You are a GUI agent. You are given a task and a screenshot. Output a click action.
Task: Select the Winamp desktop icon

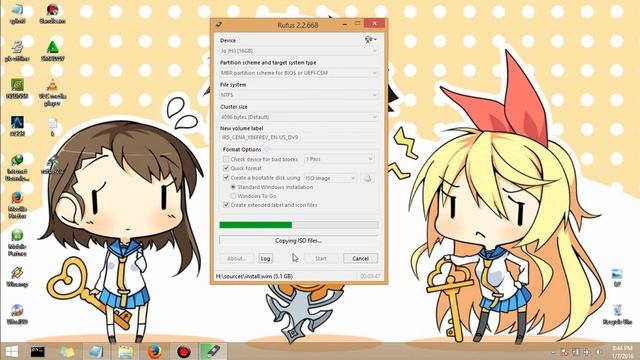click(x=17, y=277)
